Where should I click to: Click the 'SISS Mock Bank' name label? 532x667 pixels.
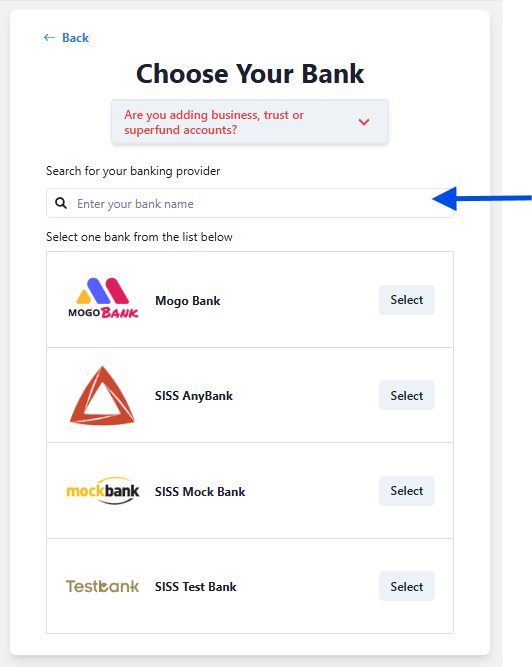point(200,492)
